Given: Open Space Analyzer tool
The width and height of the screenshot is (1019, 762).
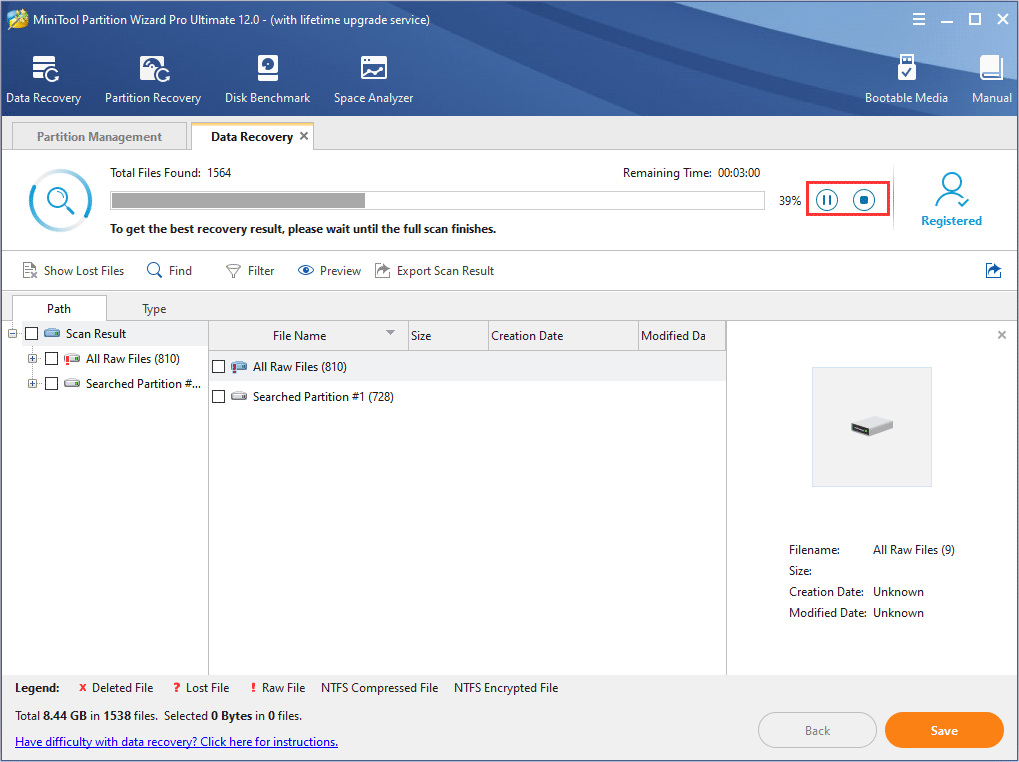Looking at the screenshot, I should 374,79.
